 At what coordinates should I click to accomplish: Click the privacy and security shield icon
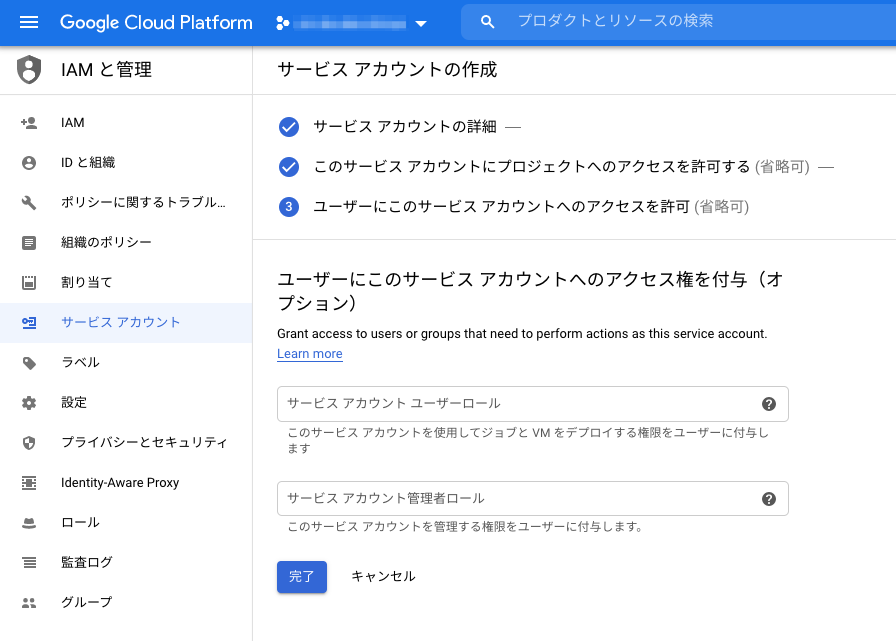29,443
